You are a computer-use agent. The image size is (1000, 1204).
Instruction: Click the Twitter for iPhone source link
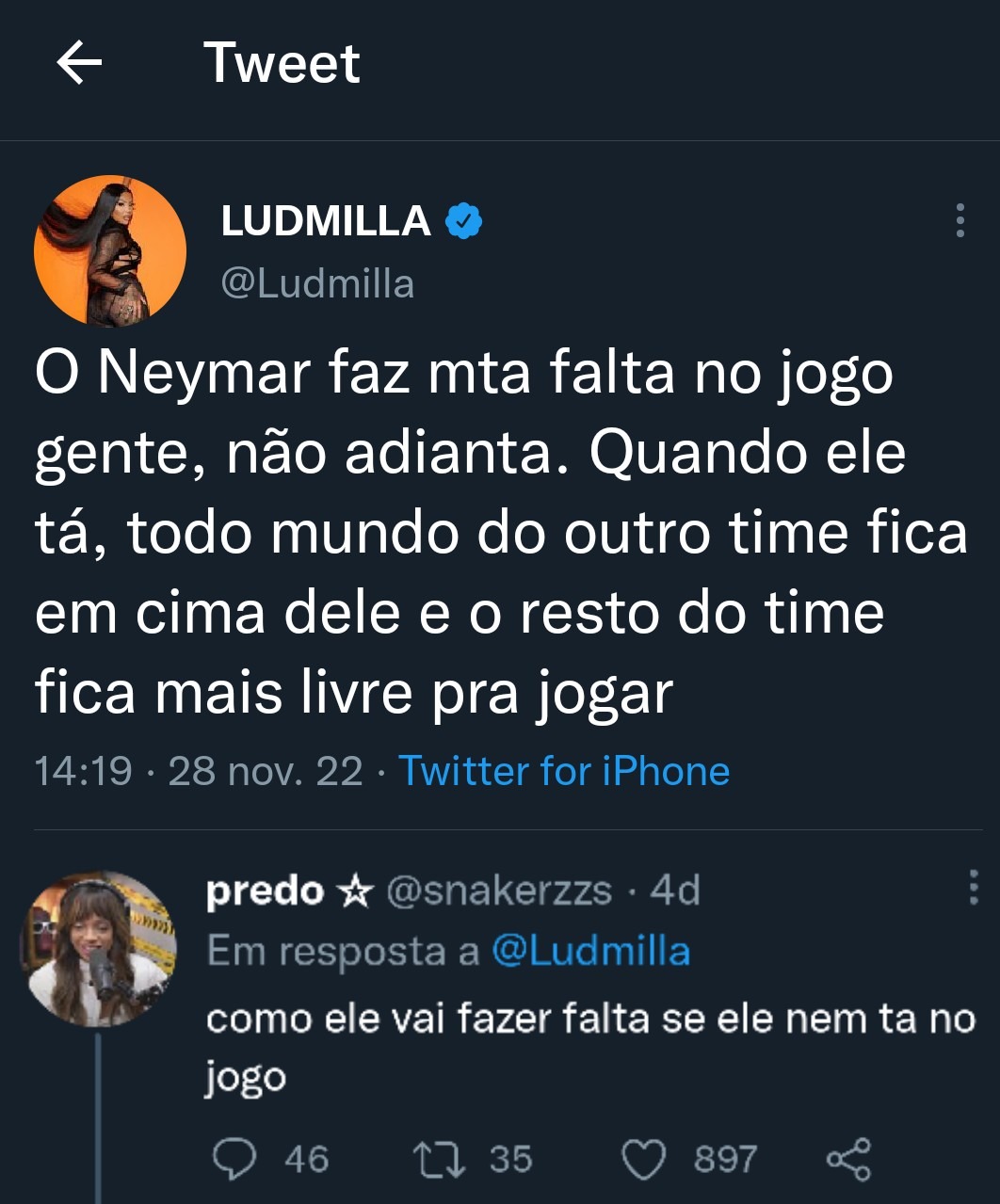[x=564, y=771]
